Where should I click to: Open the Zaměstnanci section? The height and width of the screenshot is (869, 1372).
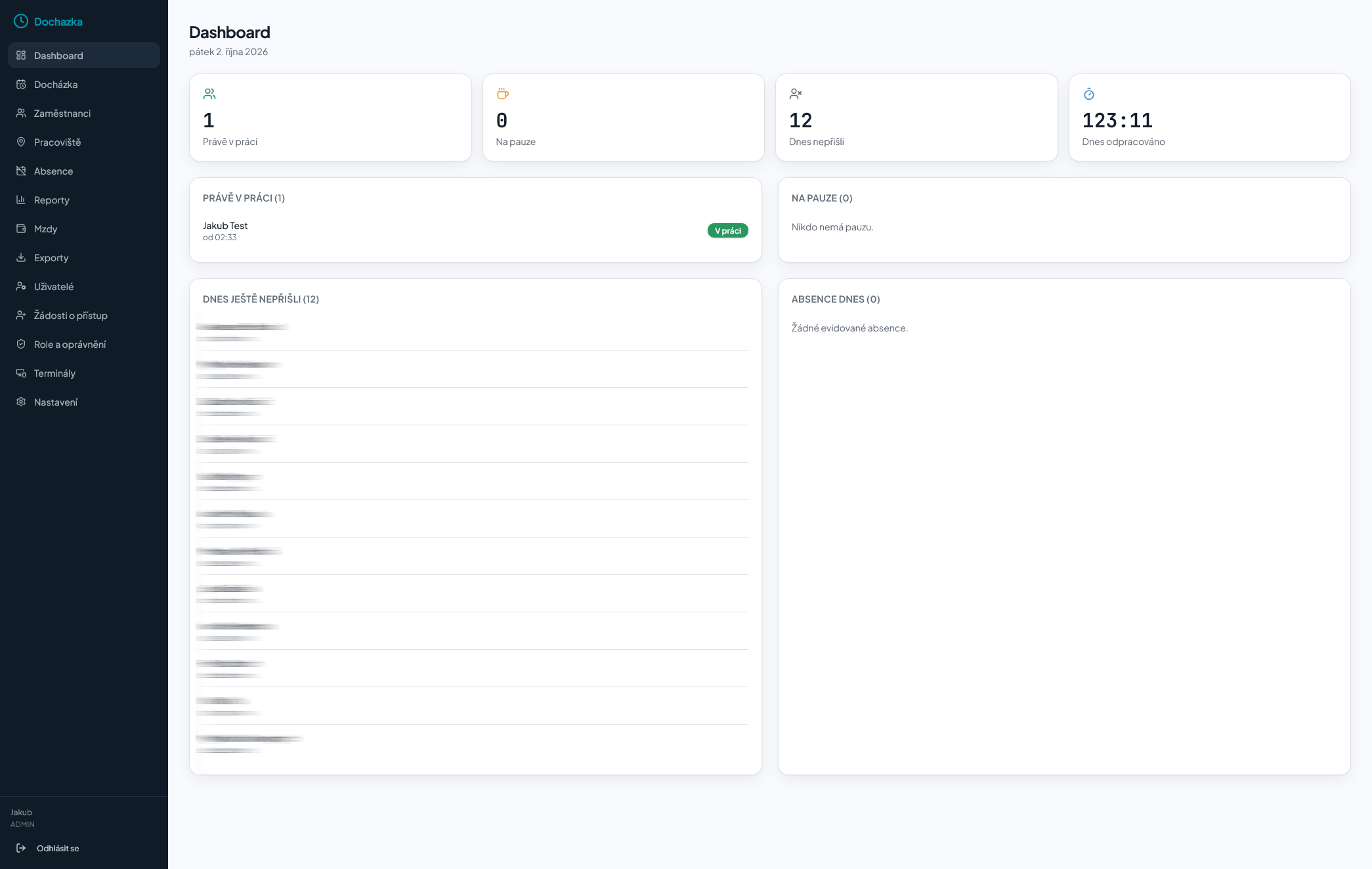pyautogui.click(x=84, y=114)
